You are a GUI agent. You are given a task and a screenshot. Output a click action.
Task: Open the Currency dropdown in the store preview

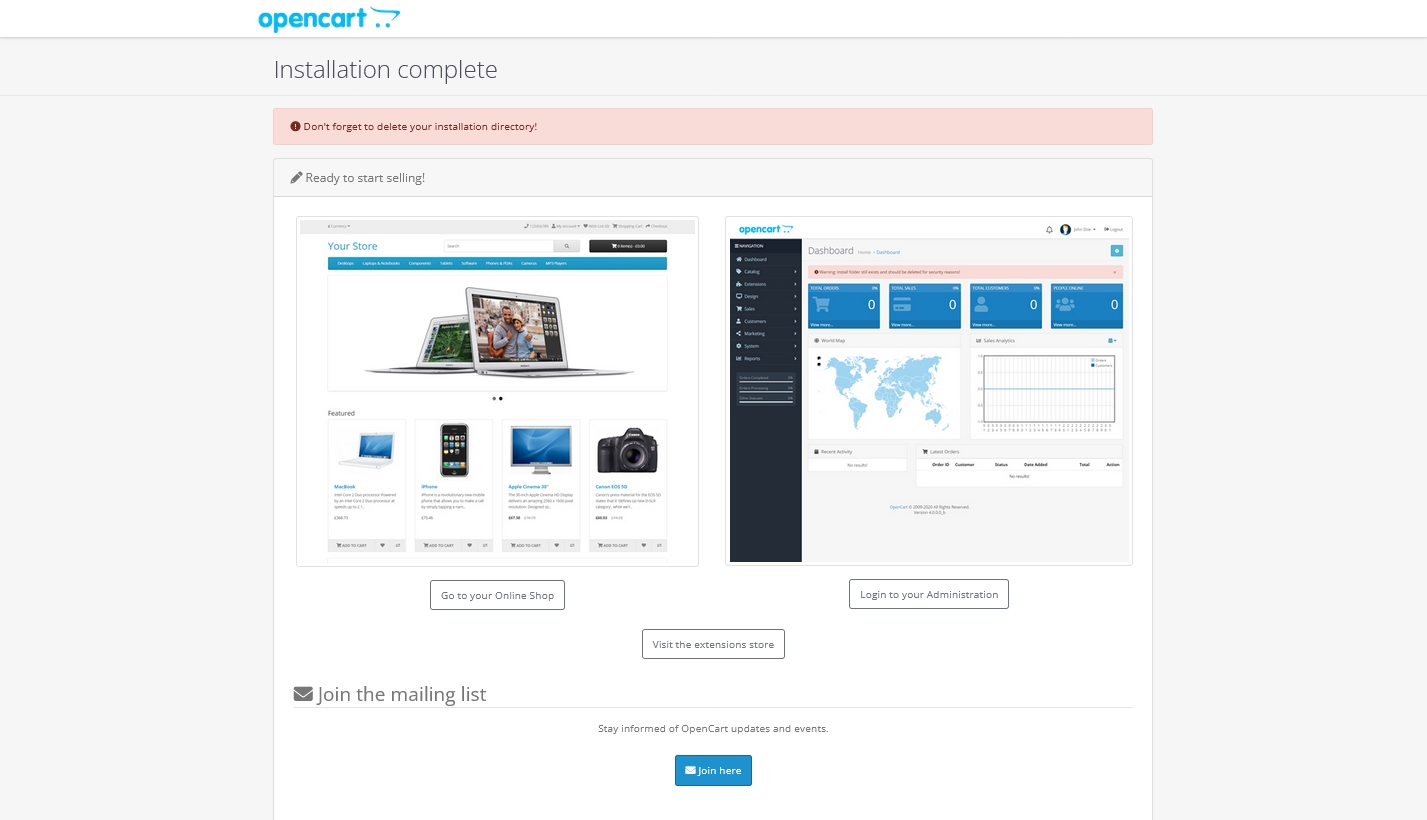coord(340,226)
